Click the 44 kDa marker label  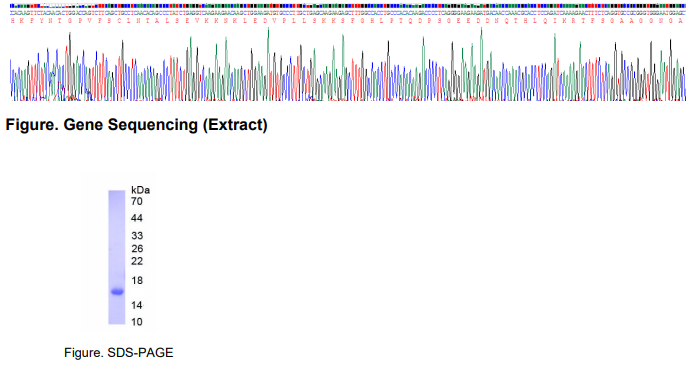137,218
